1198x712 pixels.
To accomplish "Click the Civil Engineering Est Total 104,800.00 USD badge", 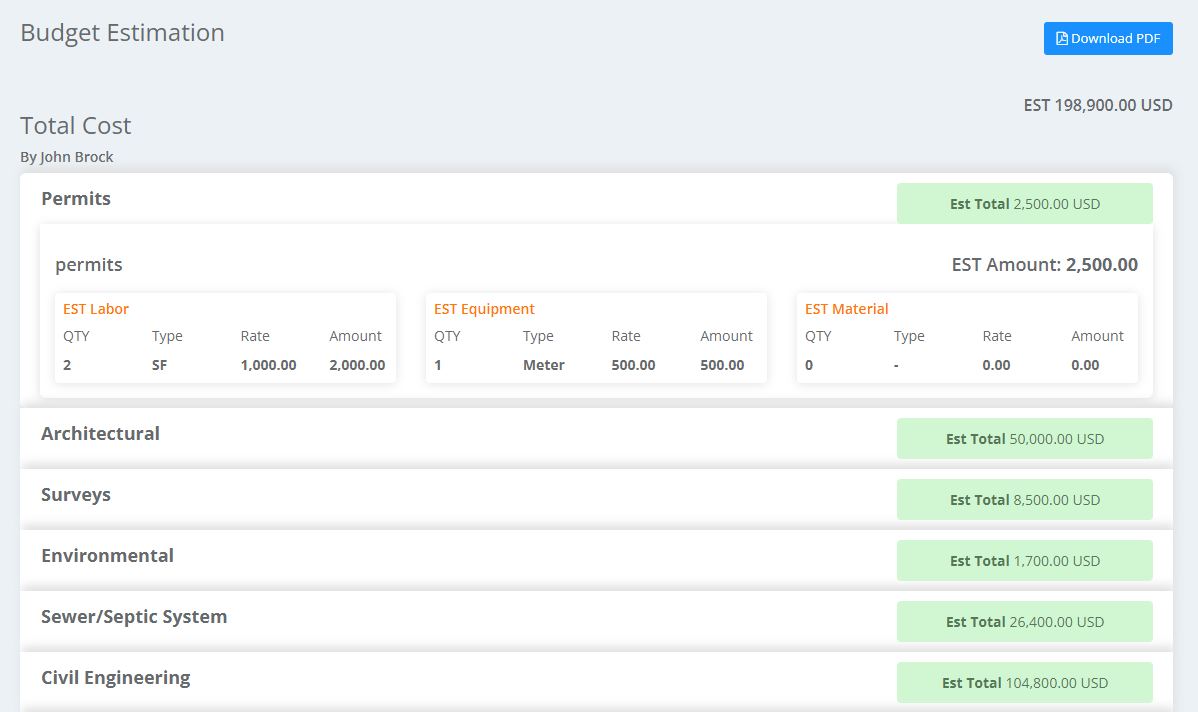I will pos(1025,684).
